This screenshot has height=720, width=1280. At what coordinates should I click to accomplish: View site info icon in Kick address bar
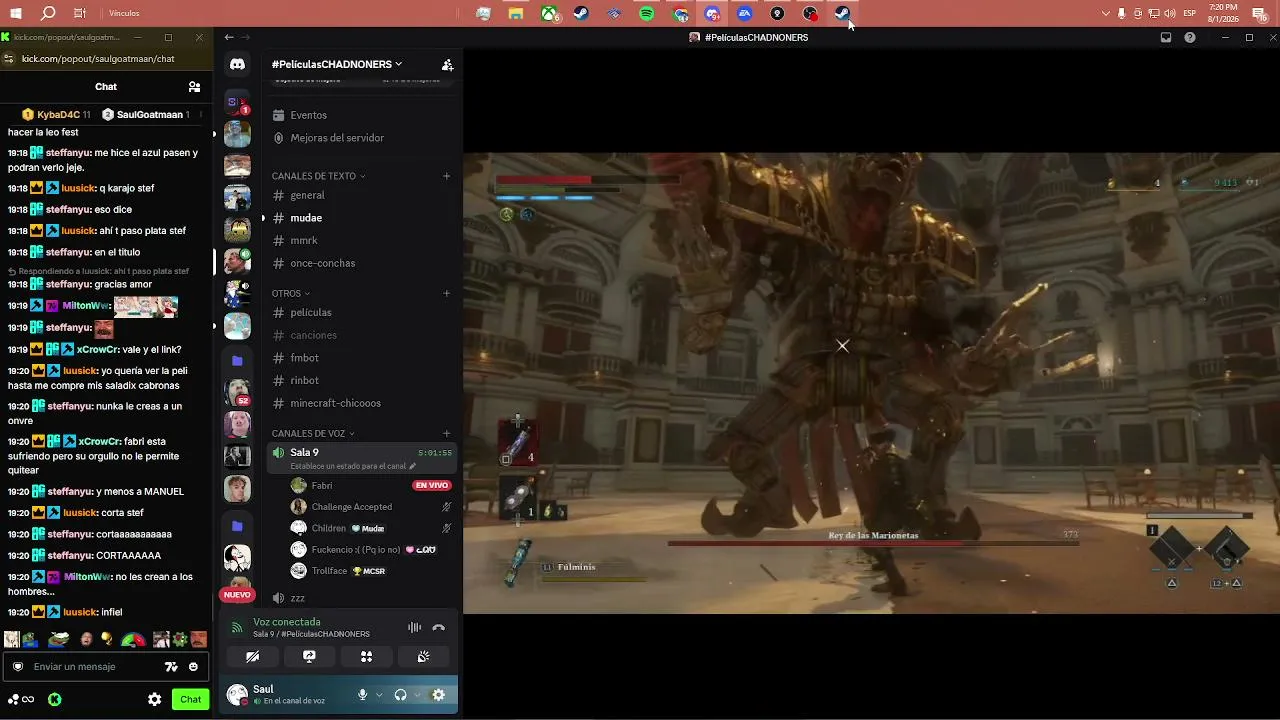(x=9, y=59)
